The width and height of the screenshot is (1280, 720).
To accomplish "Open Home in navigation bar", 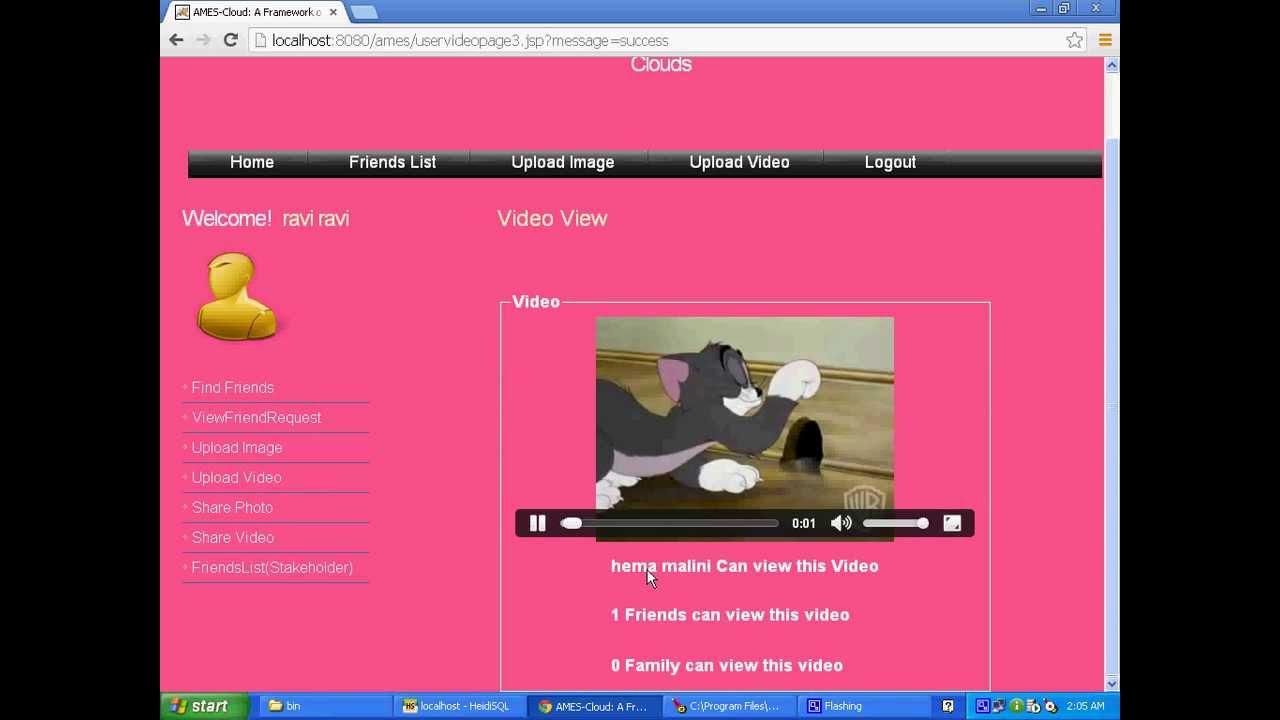I will click(x=252, y=162).
